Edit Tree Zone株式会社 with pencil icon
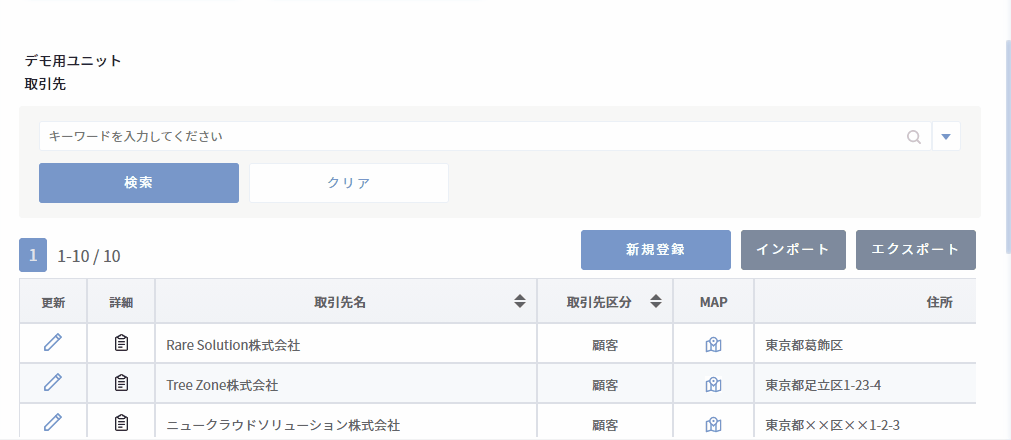 coord(53,383)
